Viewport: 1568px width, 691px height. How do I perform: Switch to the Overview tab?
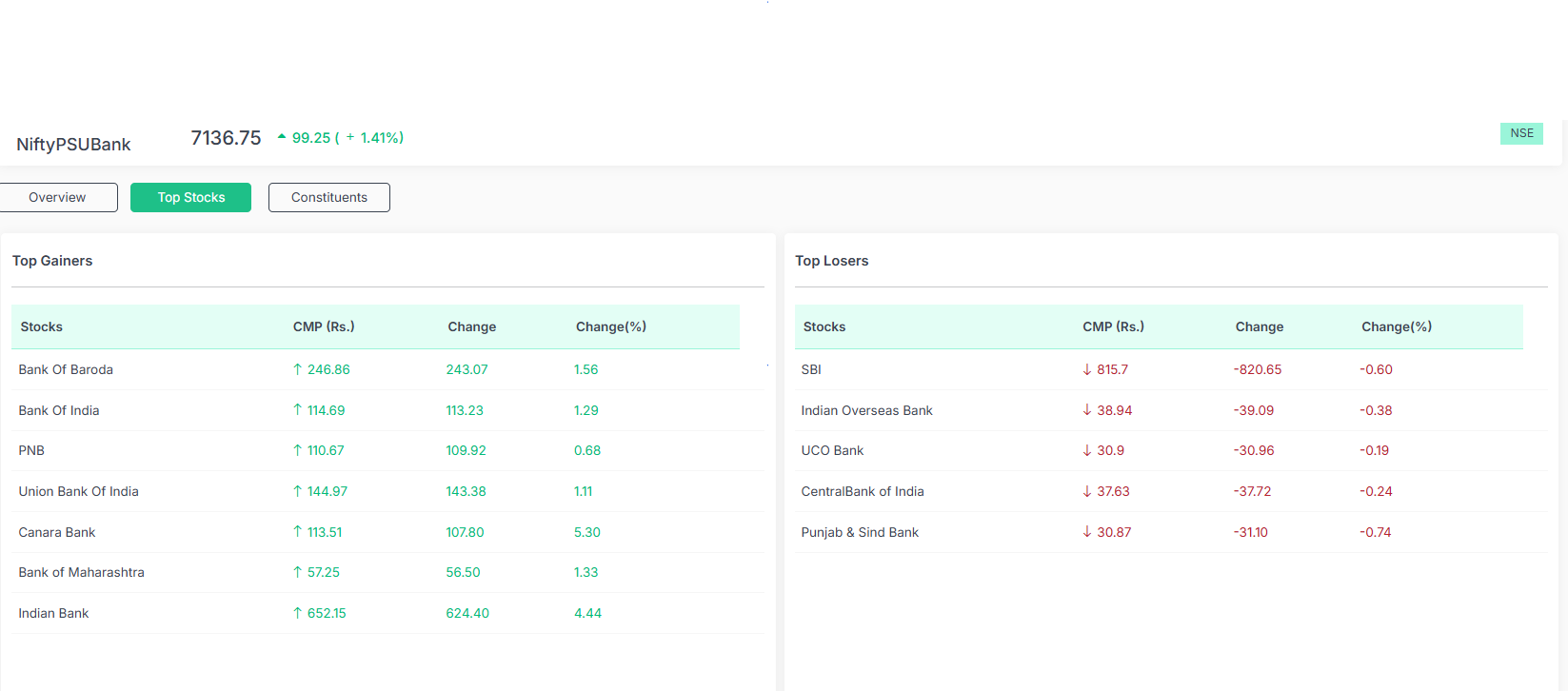[x=57, y=198]
